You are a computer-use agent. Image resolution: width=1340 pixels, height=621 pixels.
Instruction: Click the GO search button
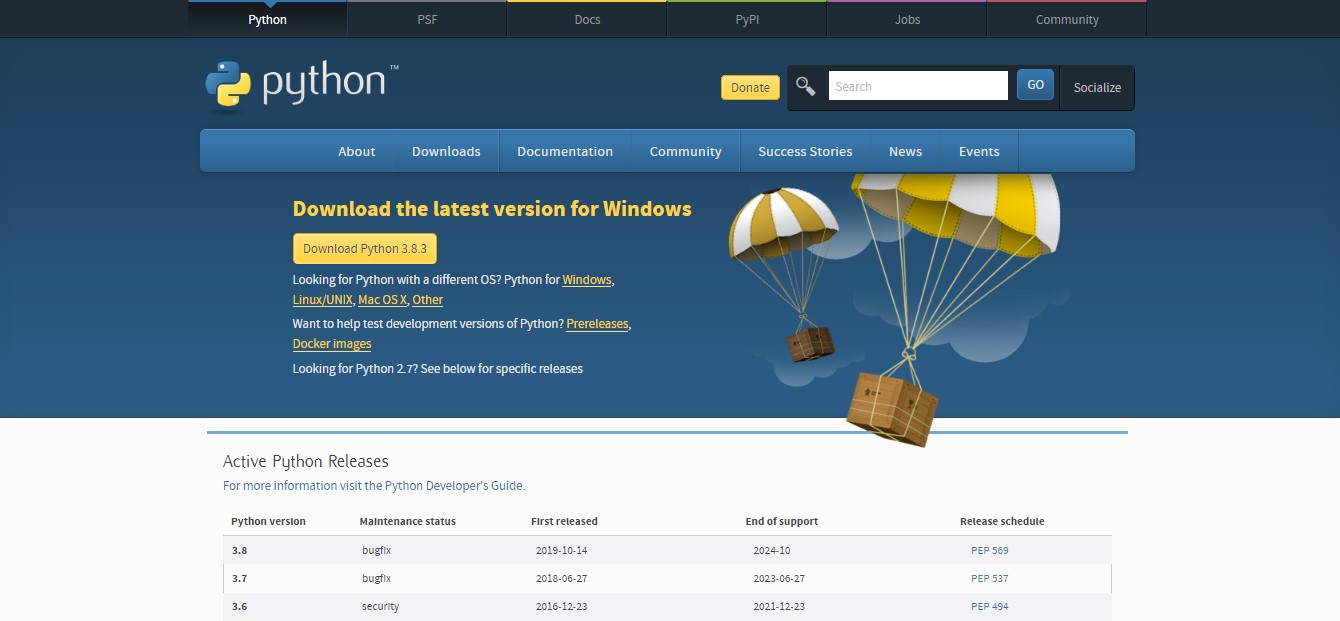click(x=1035, y=85)
